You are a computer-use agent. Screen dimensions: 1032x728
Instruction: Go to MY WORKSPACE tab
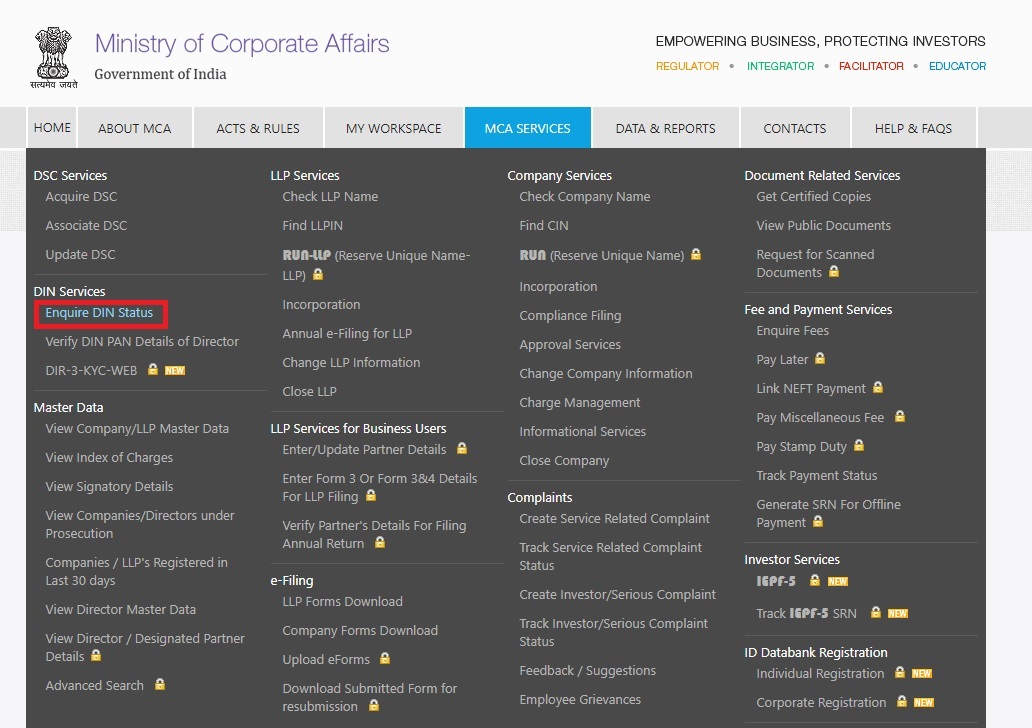click(394, 128)
